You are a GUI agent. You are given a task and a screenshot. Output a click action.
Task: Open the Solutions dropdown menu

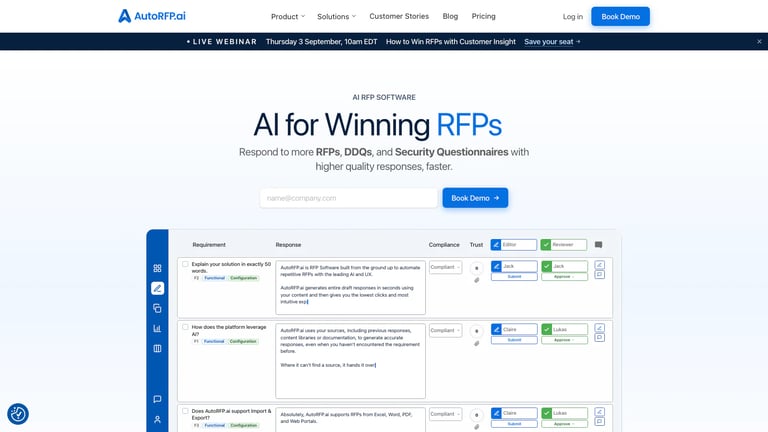[x=336, y=17]
